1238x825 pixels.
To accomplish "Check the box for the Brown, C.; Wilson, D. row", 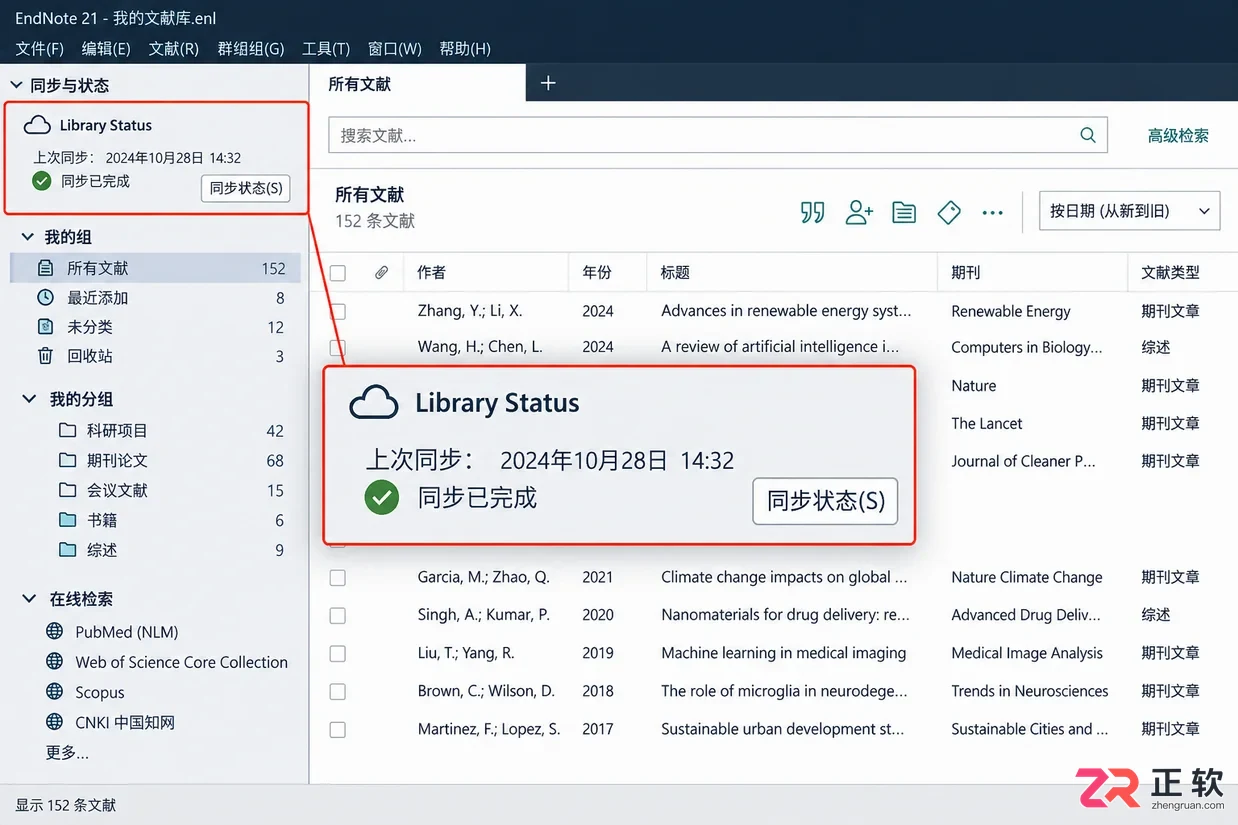I will (338, 692).
